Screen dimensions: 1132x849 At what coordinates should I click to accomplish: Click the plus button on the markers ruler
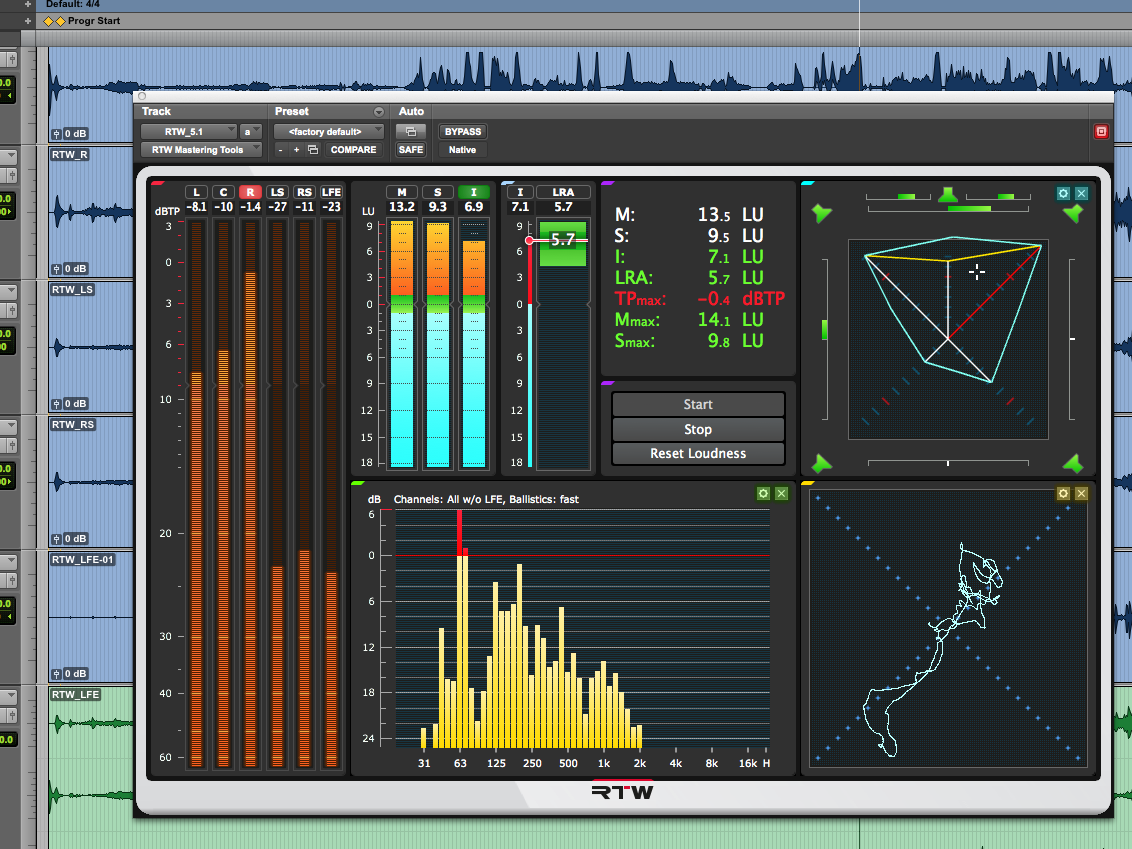click(28, 21)
